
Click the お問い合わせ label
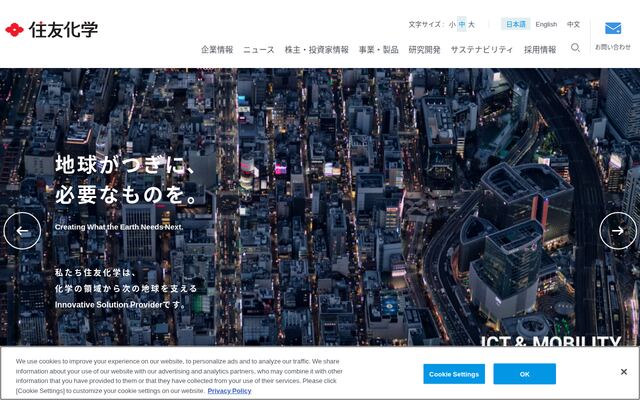613,47
